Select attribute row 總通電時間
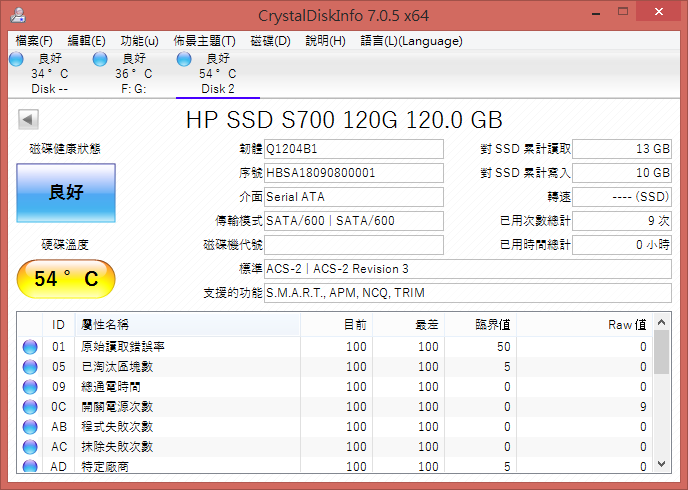This screenshot has height=490, width=688. (335, 386)
